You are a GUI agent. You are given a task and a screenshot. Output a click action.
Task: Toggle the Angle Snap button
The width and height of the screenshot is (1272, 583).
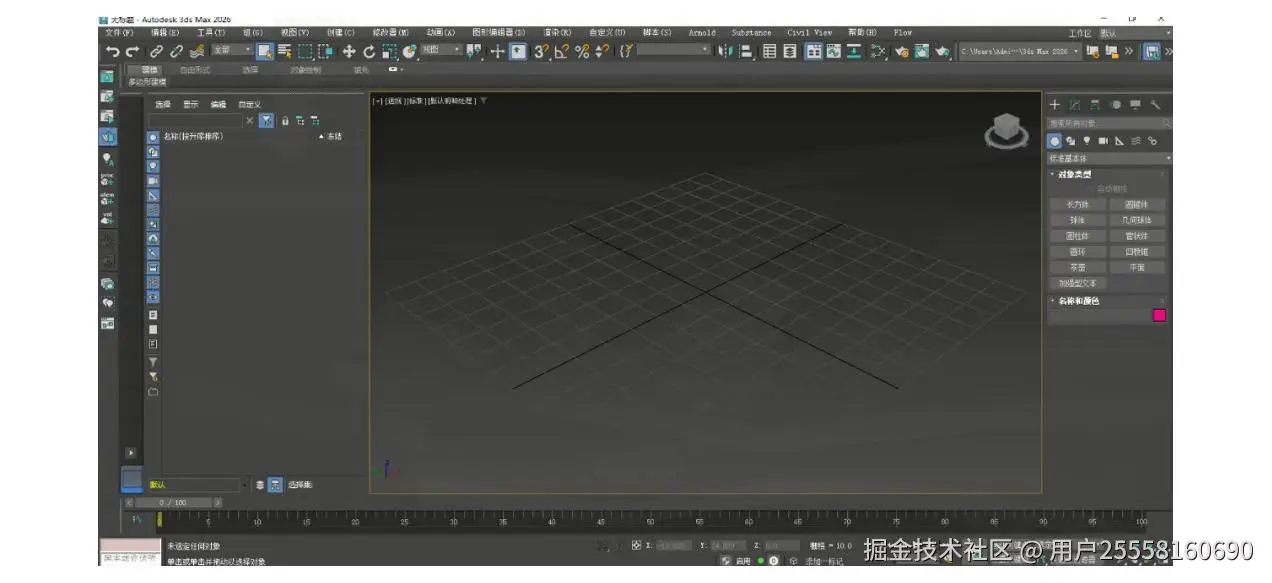point(561,51)
